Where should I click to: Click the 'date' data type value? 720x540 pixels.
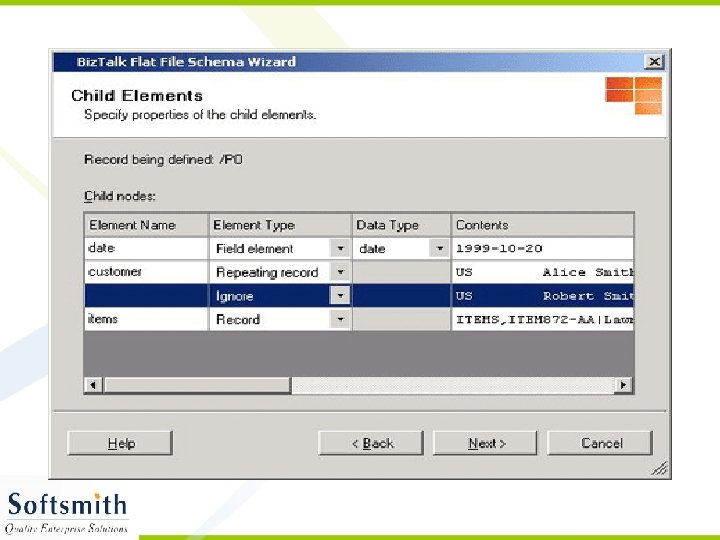(372, 248)
